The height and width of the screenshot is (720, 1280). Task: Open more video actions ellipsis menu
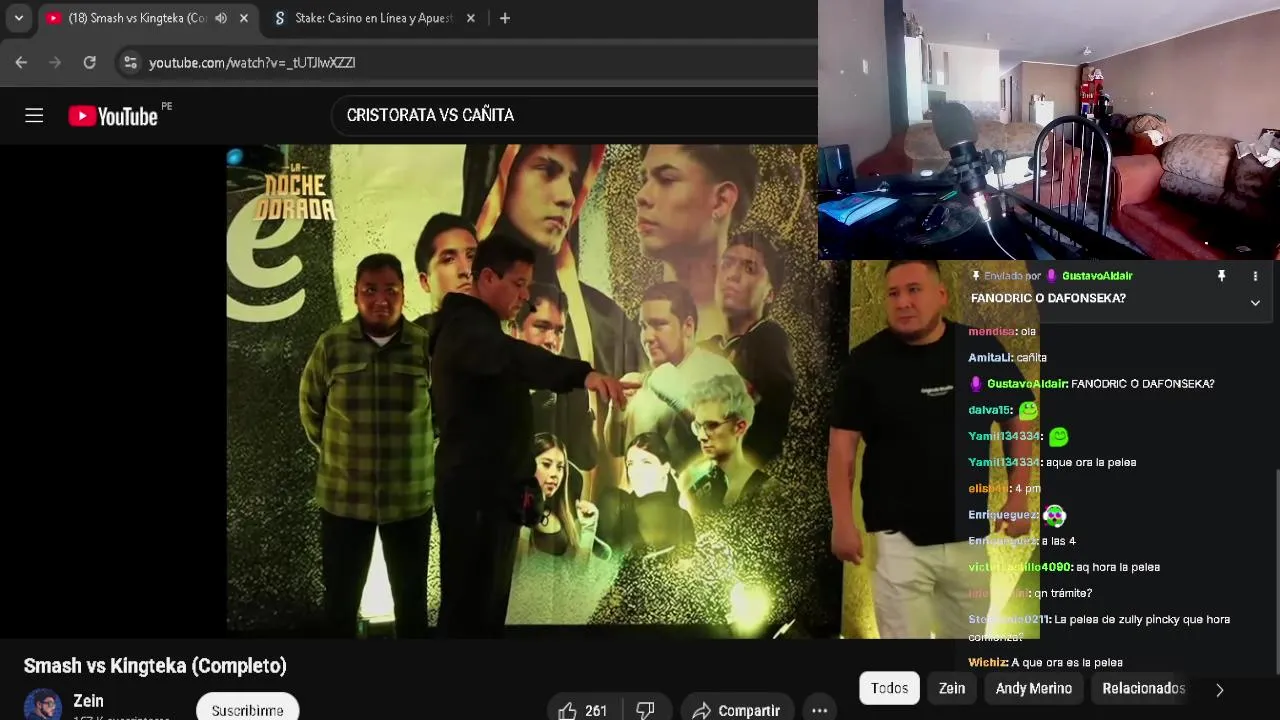819,710
